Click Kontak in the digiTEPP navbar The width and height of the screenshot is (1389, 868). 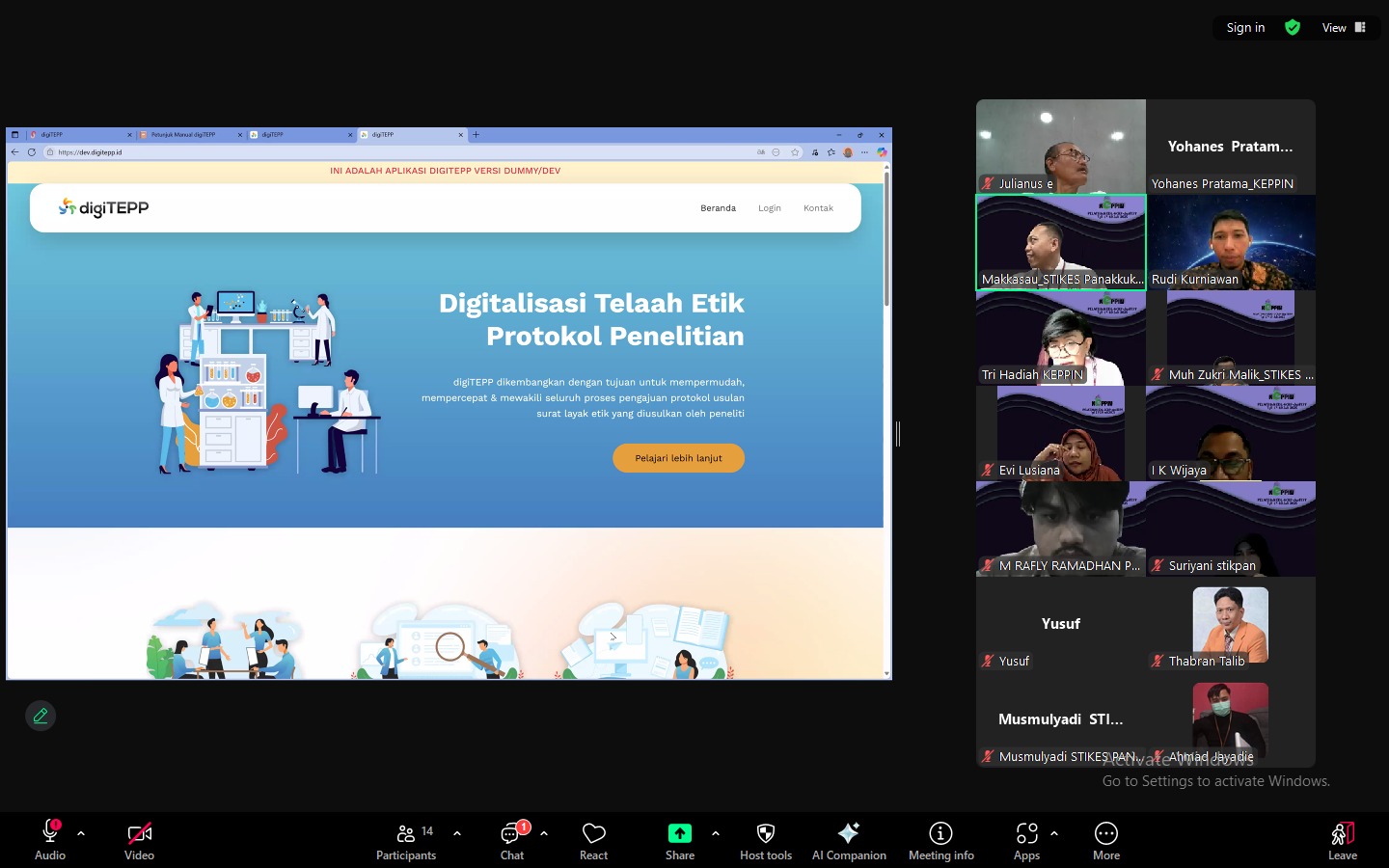(x=818, y=208)
